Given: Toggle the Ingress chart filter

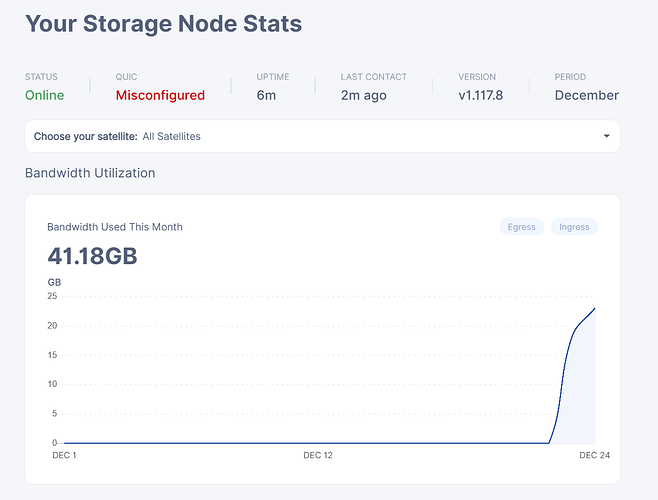Looking at the screenshot, I should coord(574,227).
